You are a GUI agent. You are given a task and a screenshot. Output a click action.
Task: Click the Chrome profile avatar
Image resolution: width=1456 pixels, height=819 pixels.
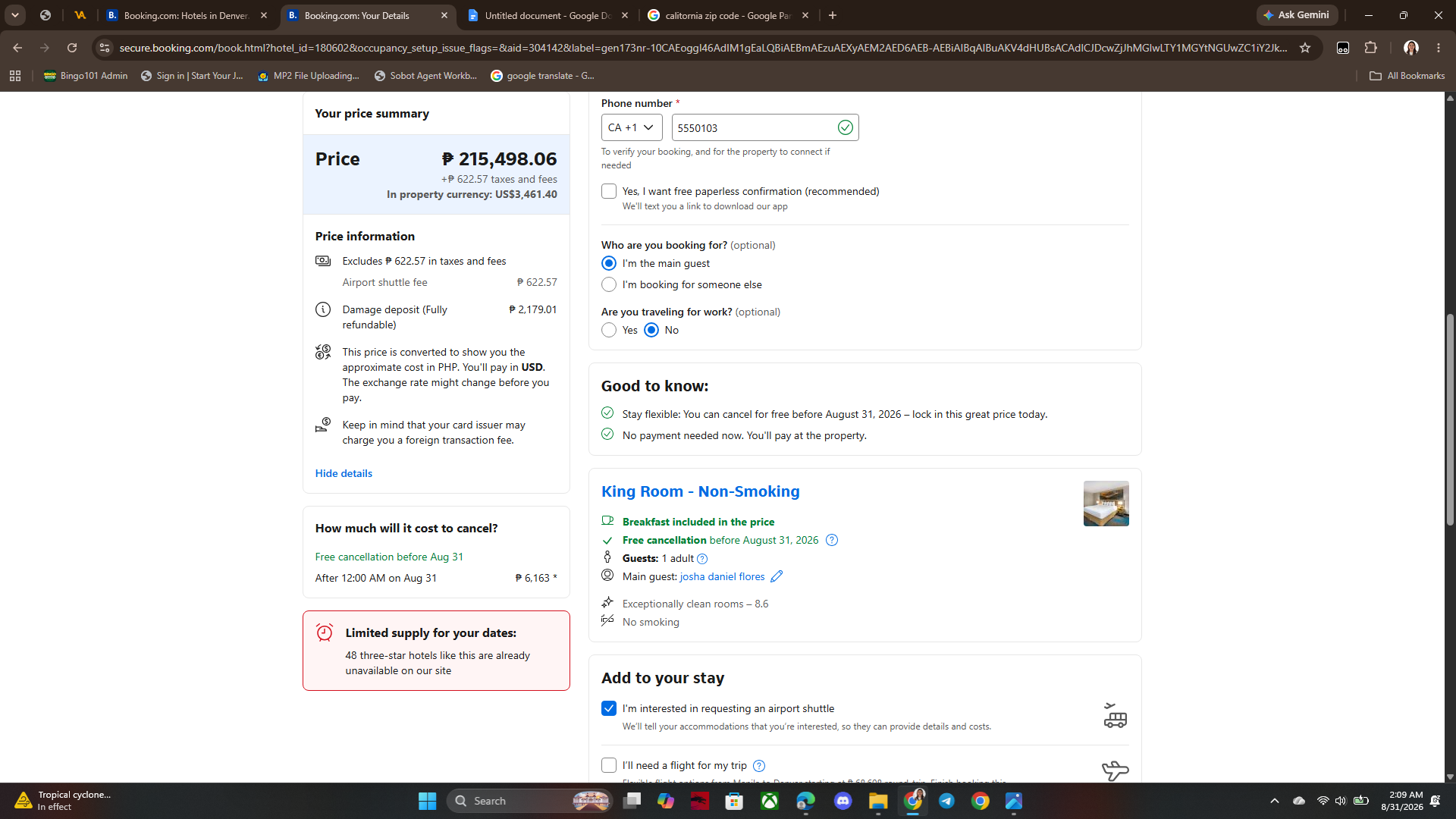1411,48
